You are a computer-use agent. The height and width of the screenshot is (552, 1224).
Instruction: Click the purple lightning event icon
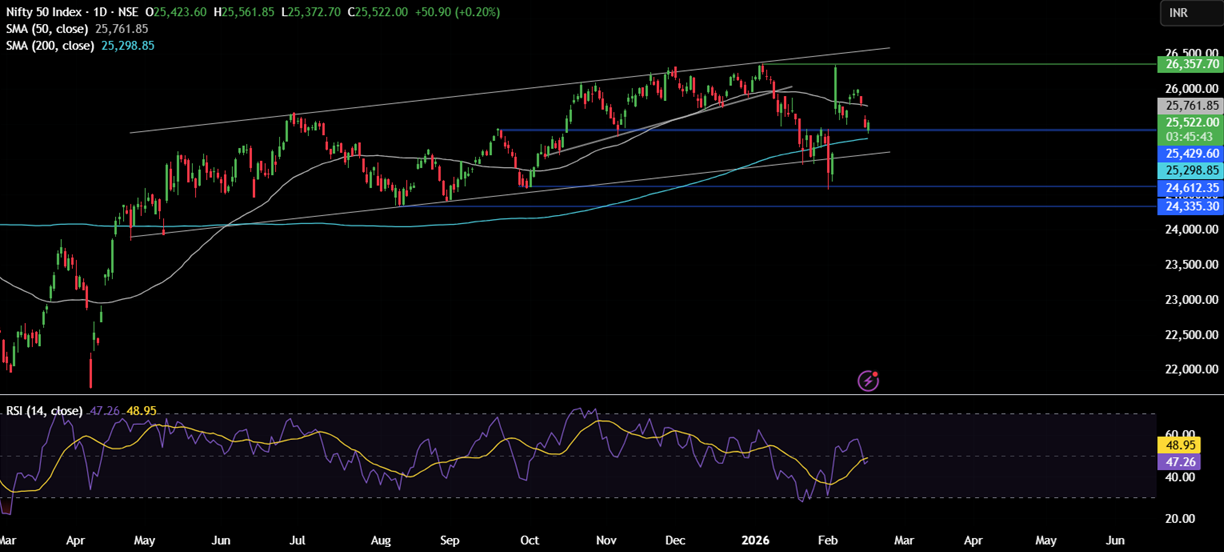869,381
